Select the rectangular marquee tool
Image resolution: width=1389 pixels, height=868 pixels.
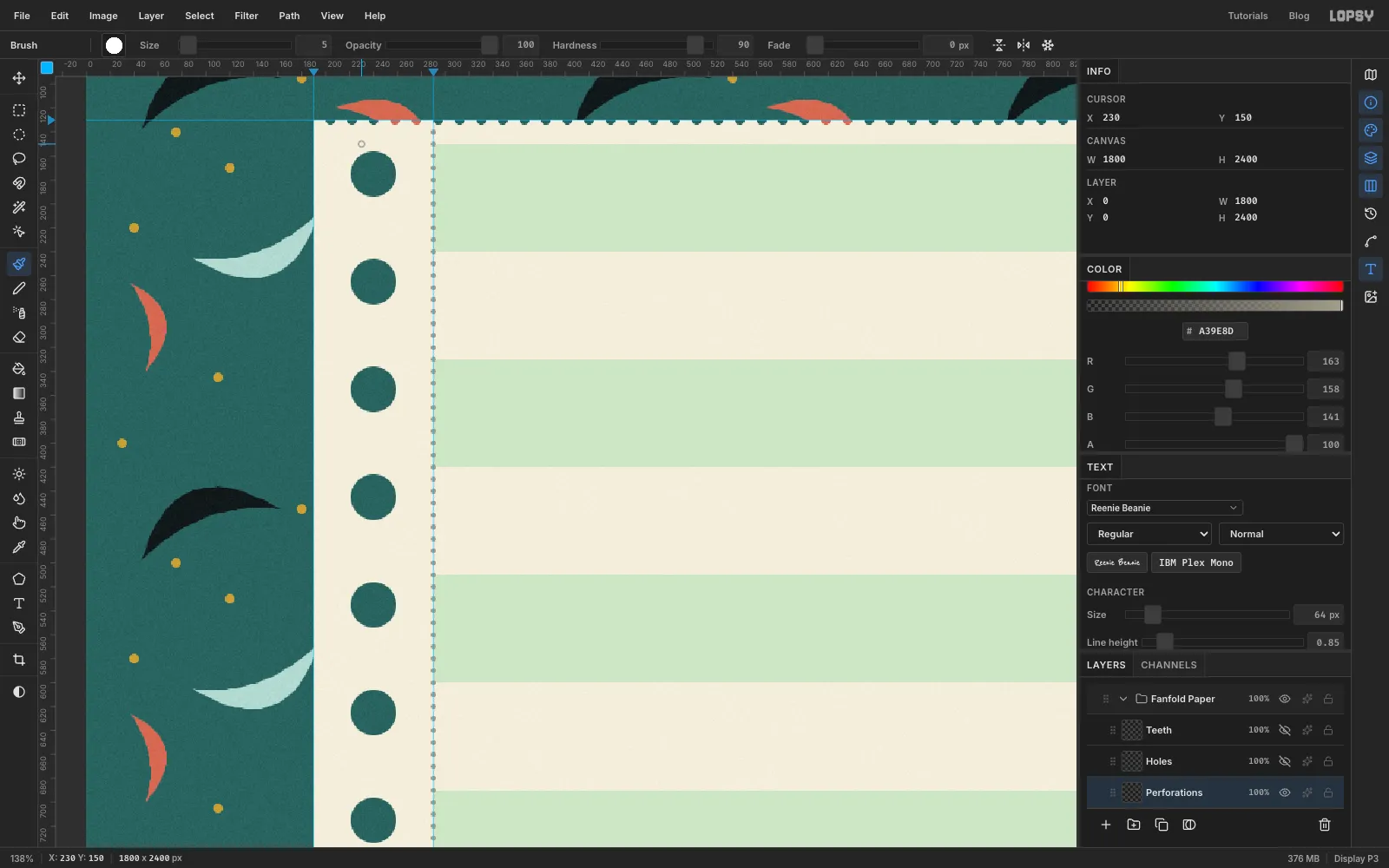19,110
